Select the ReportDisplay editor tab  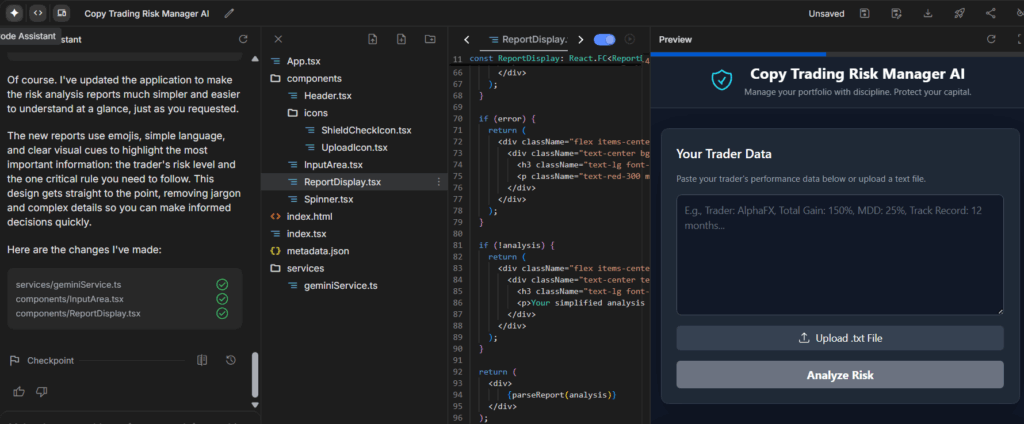[528, 40]
